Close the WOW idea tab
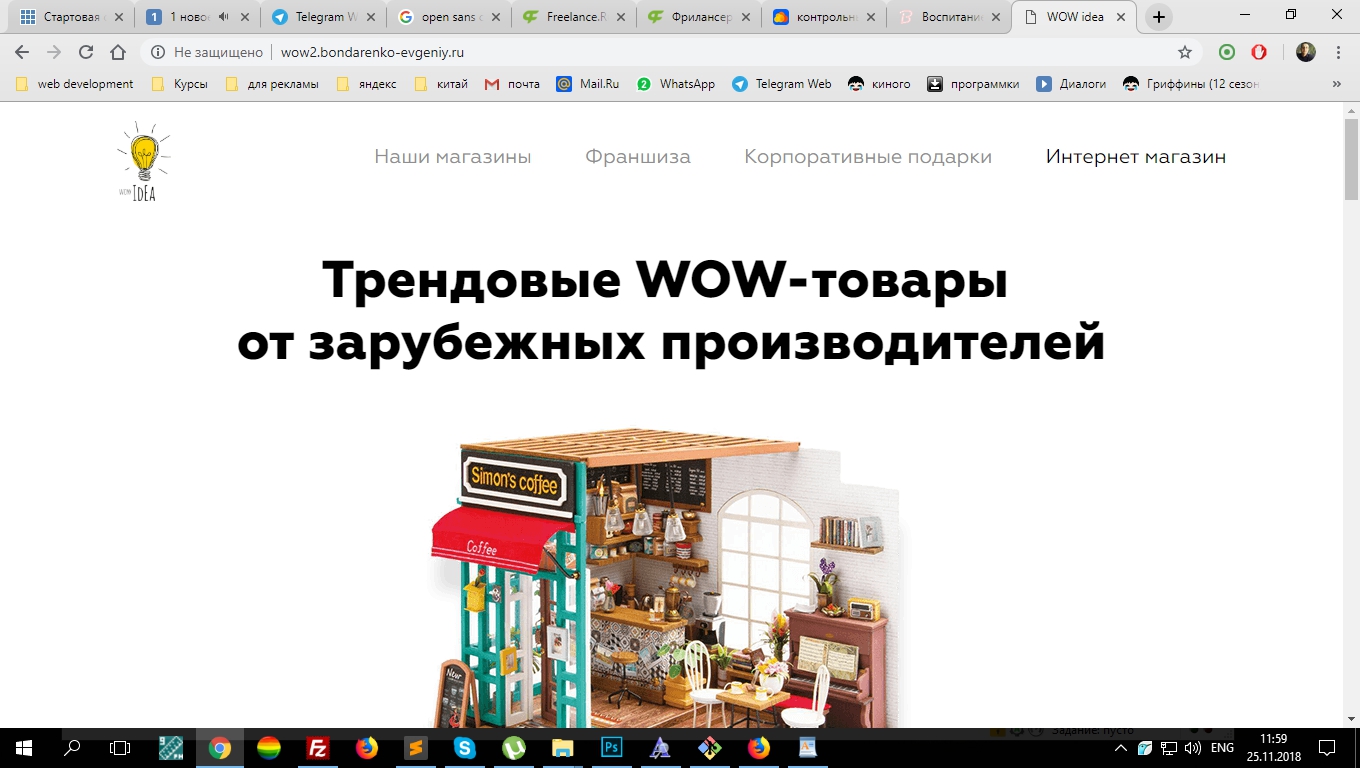1360x768 pixels. point(1122,17)
